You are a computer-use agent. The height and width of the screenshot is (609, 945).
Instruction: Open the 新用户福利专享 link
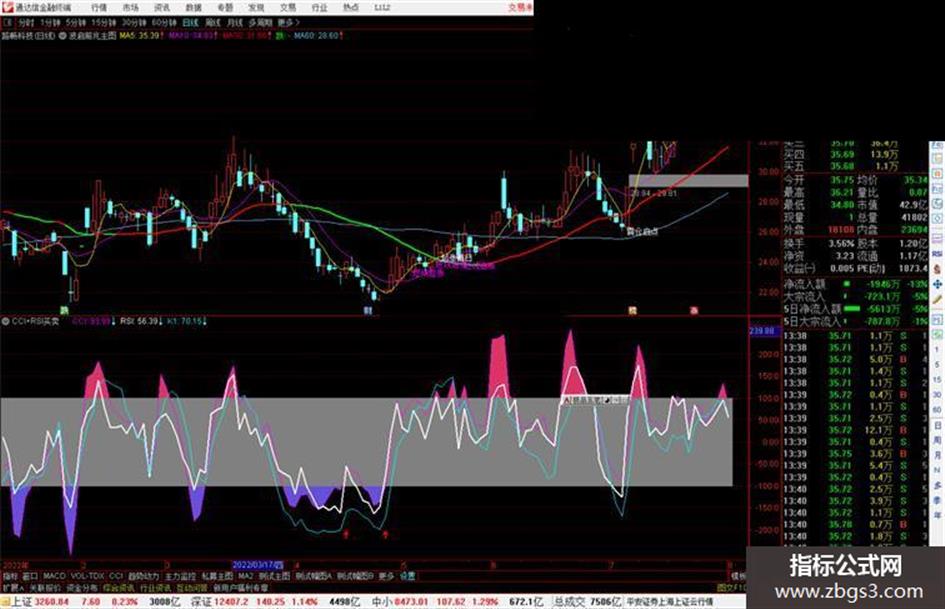[241, 587]
